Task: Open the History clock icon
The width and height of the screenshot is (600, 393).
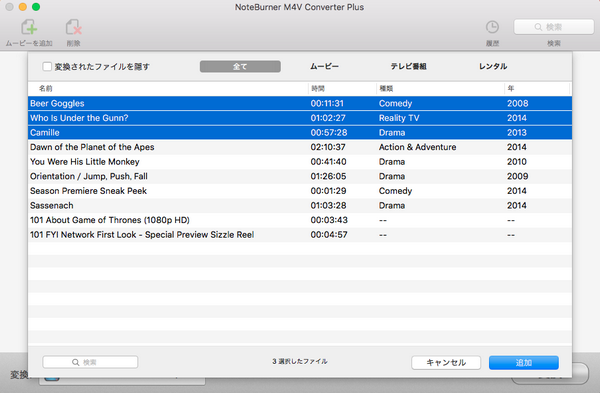Action: (x=492, y=27)
